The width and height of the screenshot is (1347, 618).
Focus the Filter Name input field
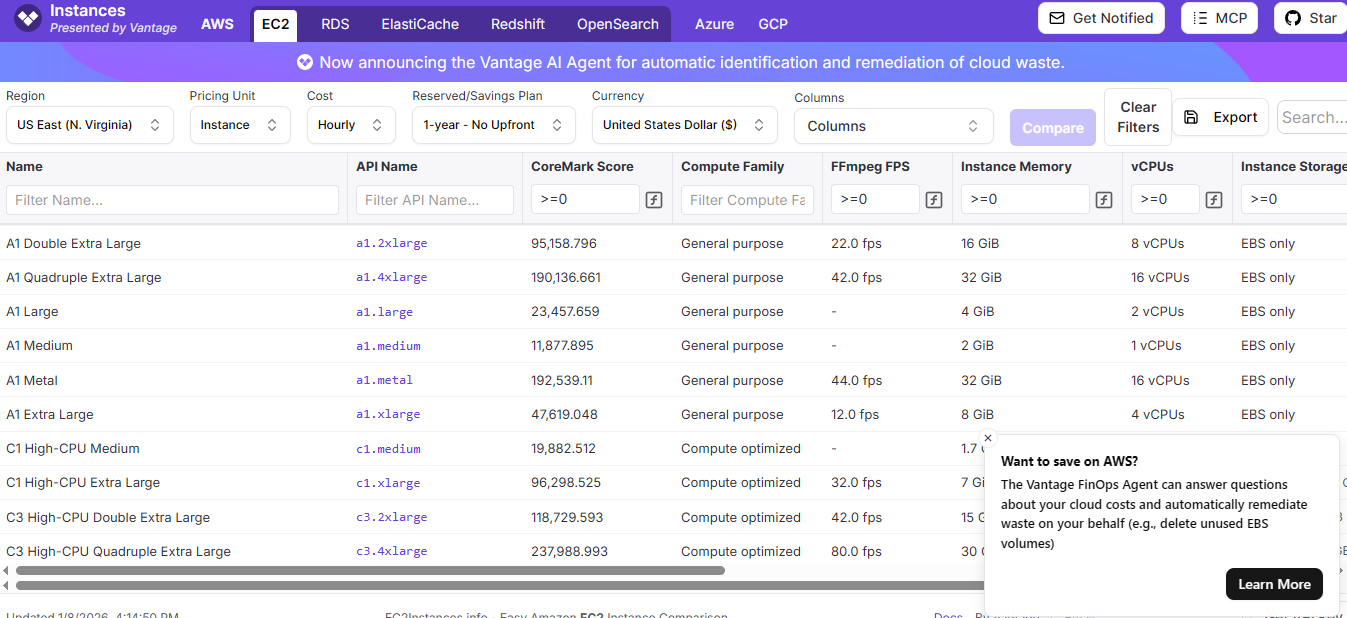[172, 200]
